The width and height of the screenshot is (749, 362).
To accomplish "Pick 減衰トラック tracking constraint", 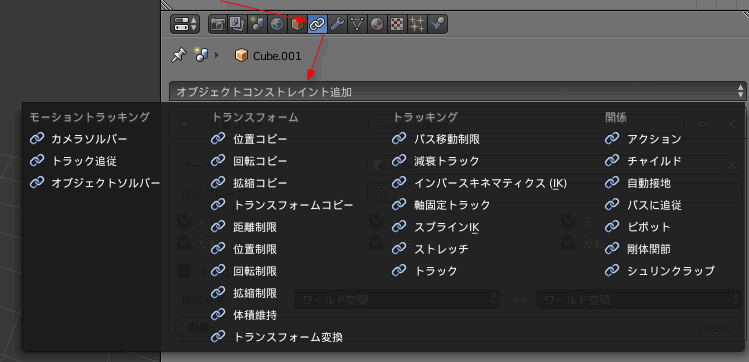I will [435, 161].
